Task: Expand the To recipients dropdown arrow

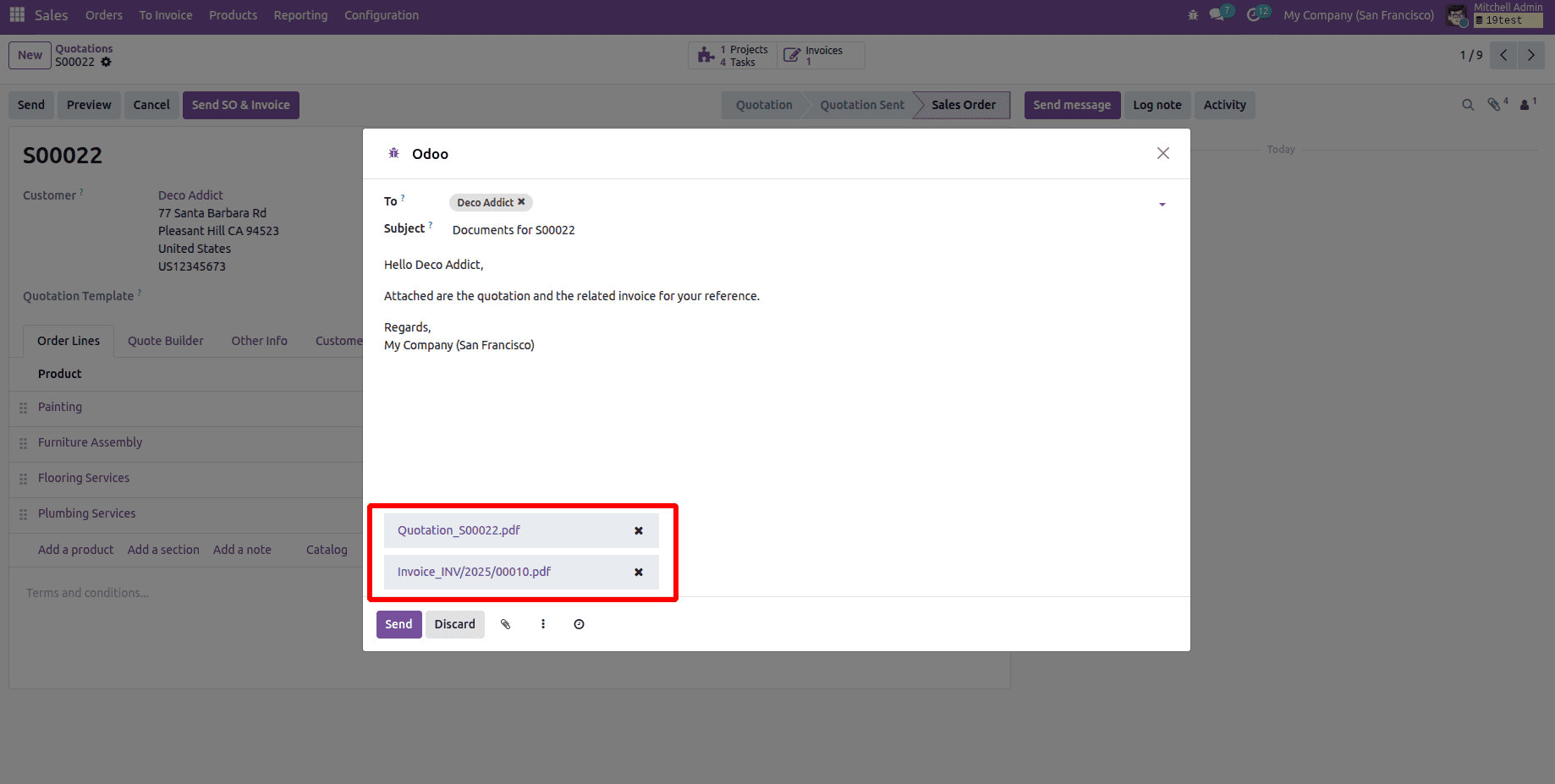Action: [1162, 205]
